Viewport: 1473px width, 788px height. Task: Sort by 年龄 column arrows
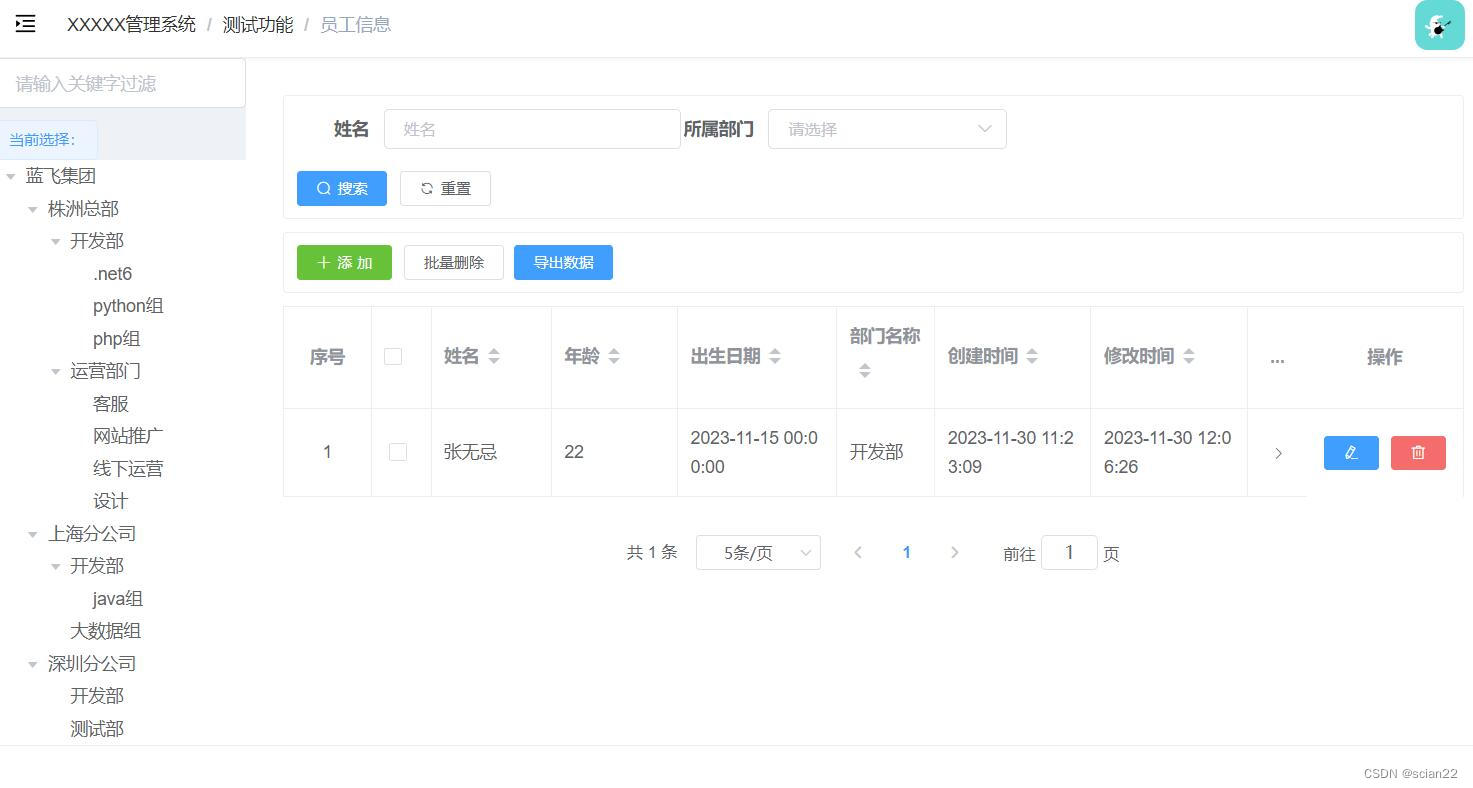pos(614,356)
